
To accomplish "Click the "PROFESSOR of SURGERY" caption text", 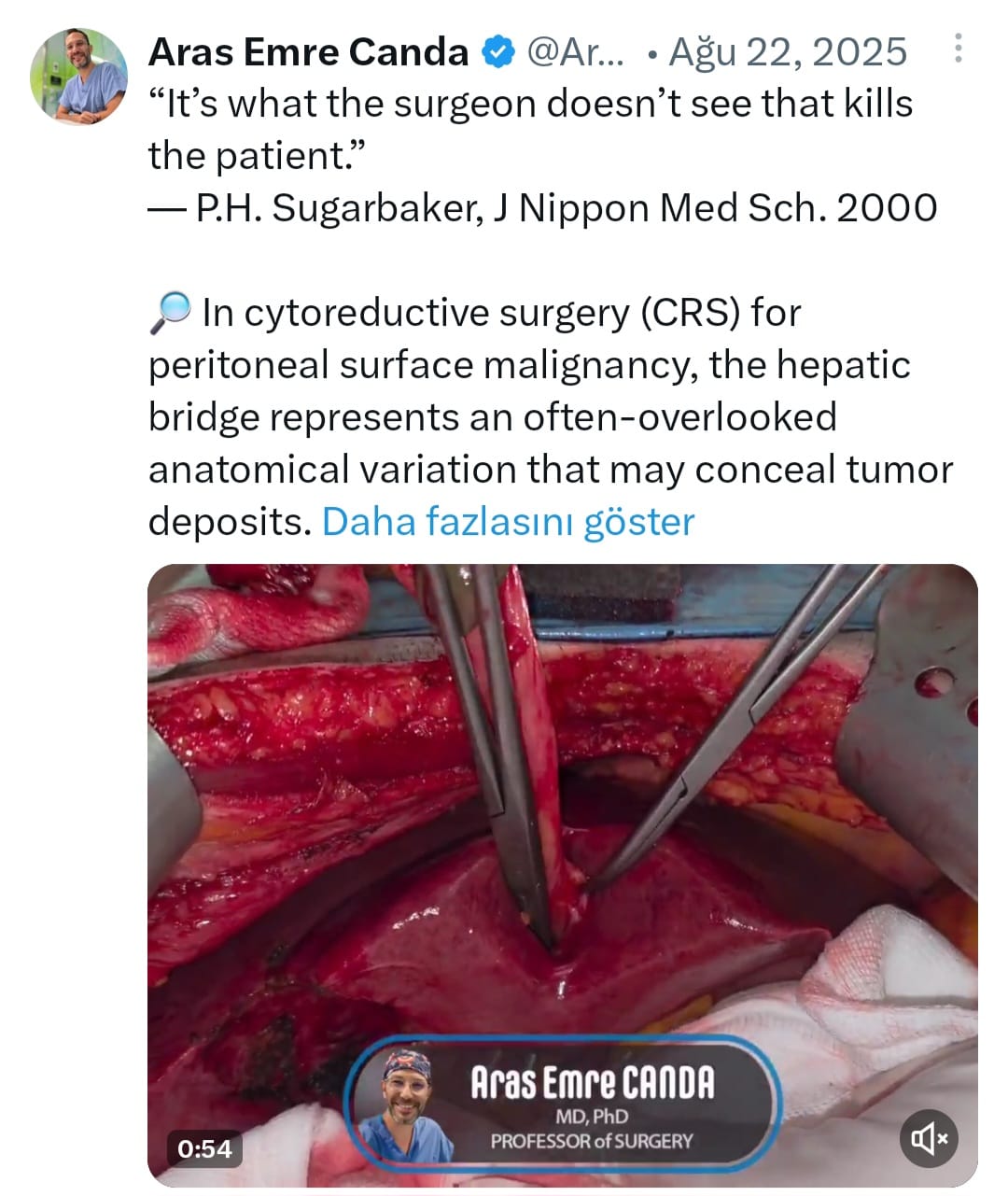I will (x=592, y=1141).
